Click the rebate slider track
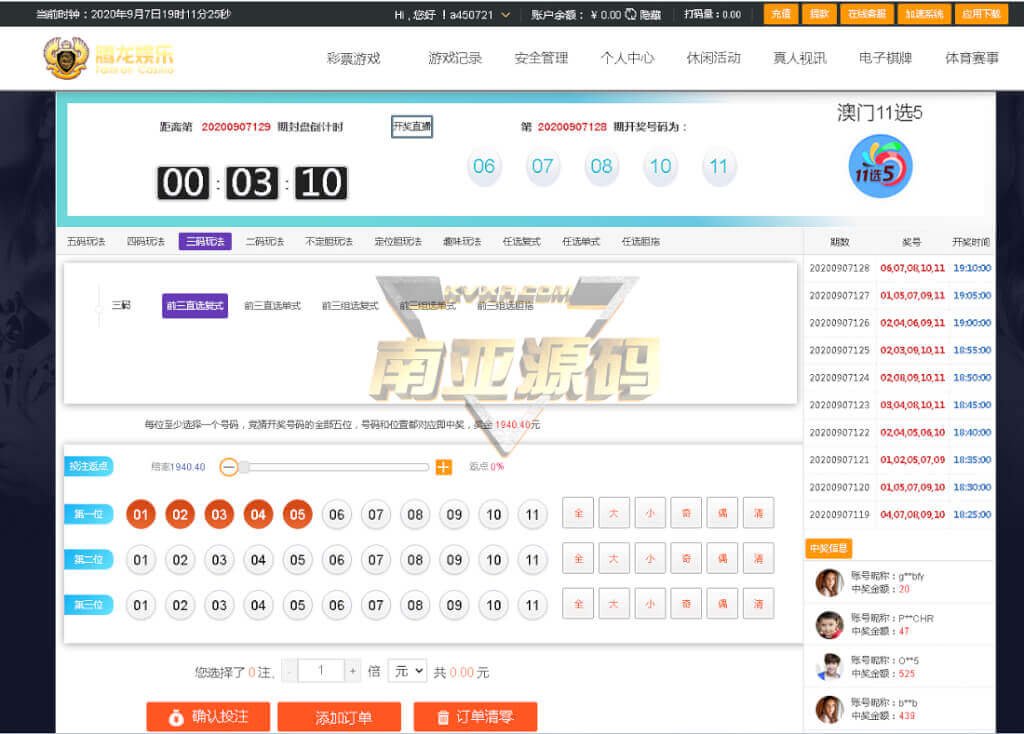Screen dimensions: 1024x734 [x=335, y=467]
